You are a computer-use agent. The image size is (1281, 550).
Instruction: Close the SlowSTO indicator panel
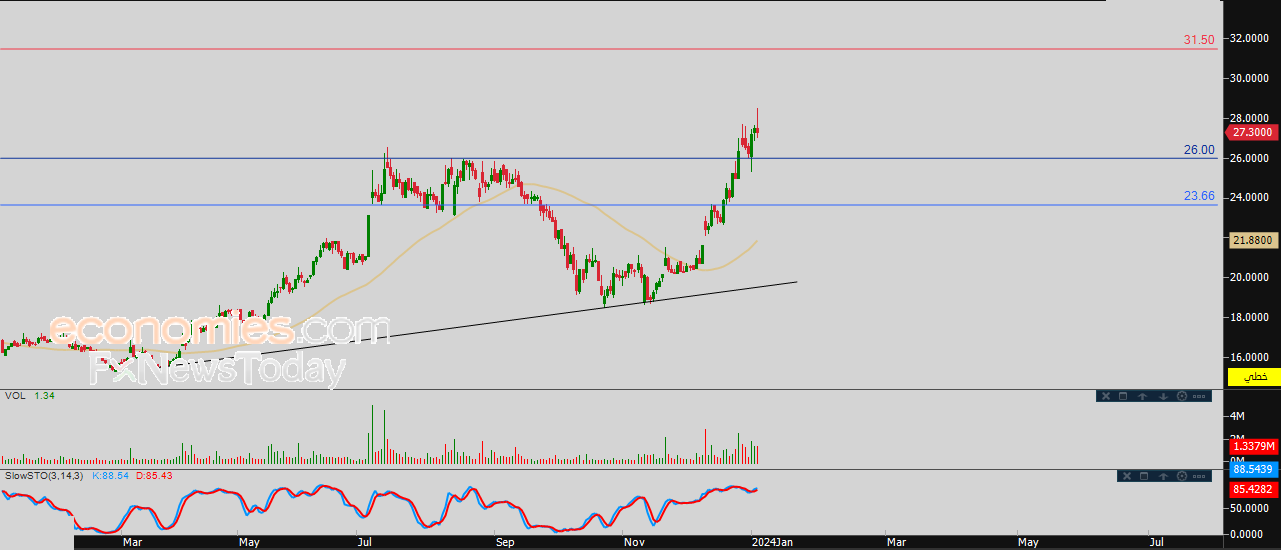pos(1127,476)
